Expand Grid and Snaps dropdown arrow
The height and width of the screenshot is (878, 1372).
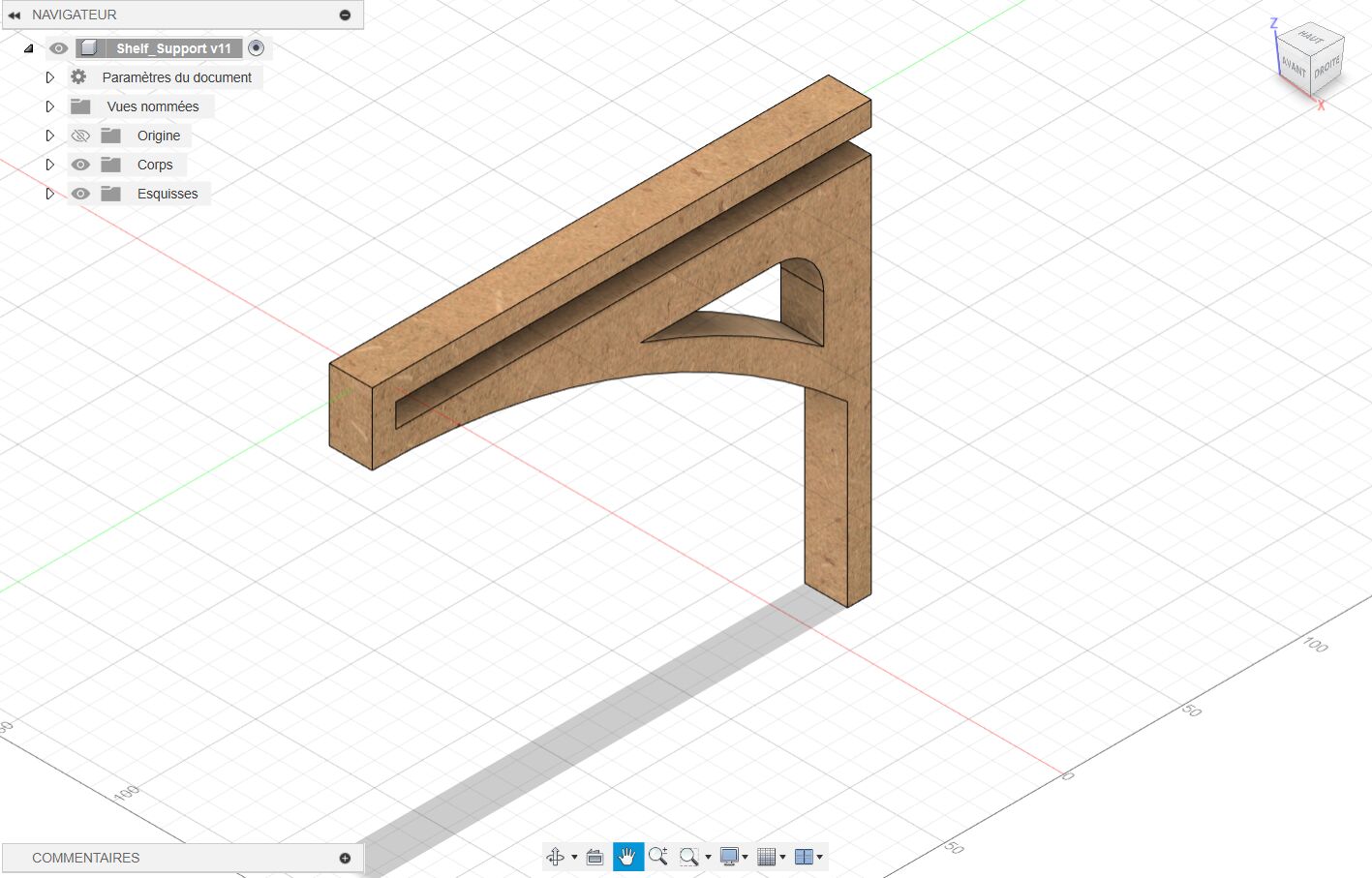click(x=783, y=857)
